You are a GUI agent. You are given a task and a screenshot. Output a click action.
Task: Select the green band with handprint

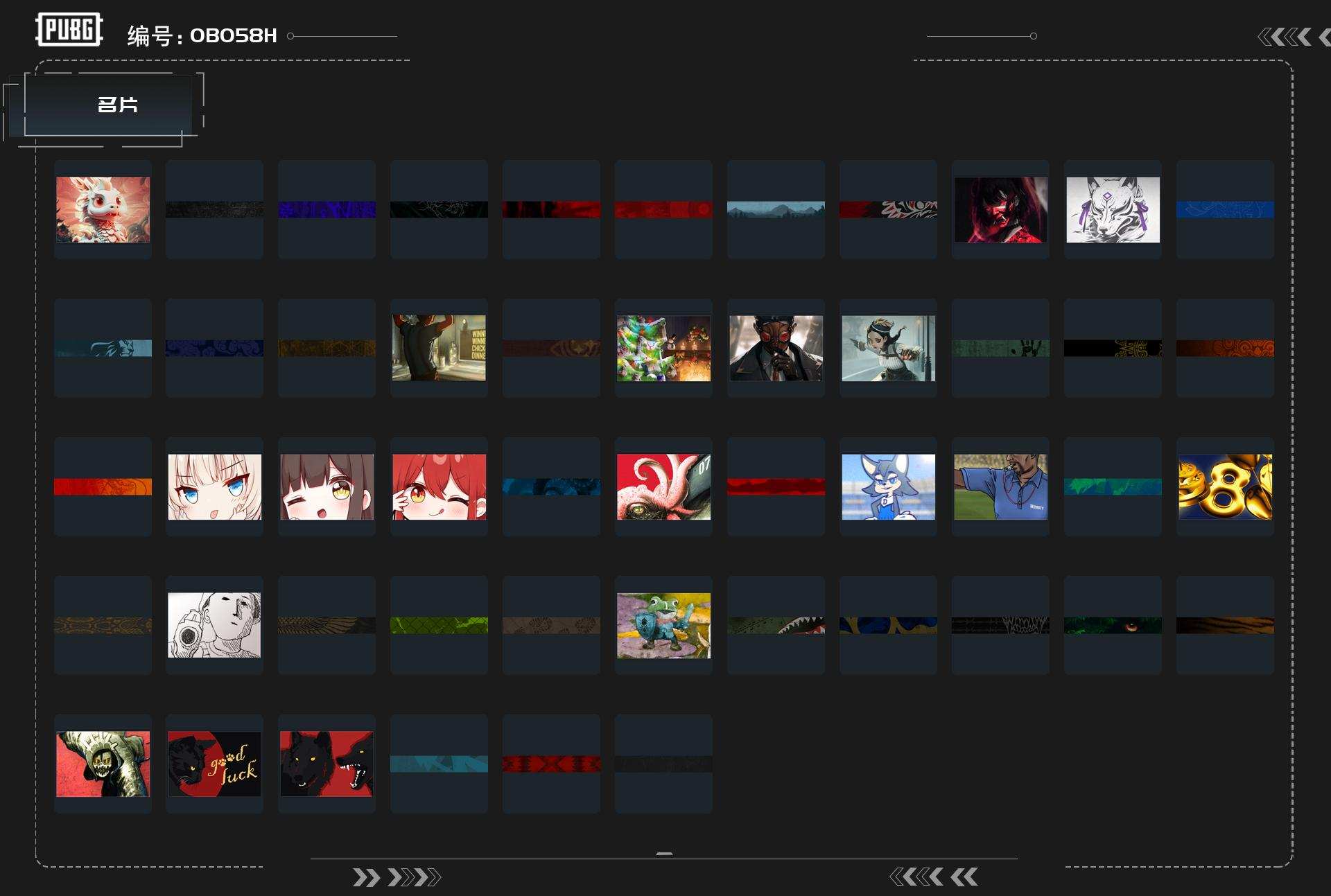[1001, 348]
